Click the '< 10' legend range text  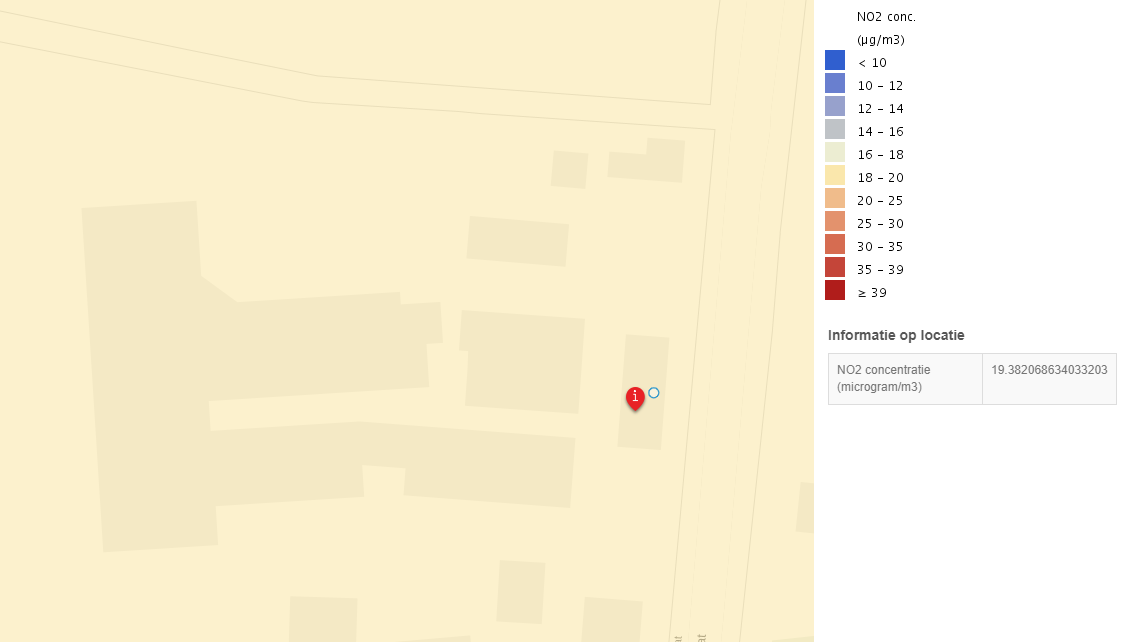tap(872, 63)
